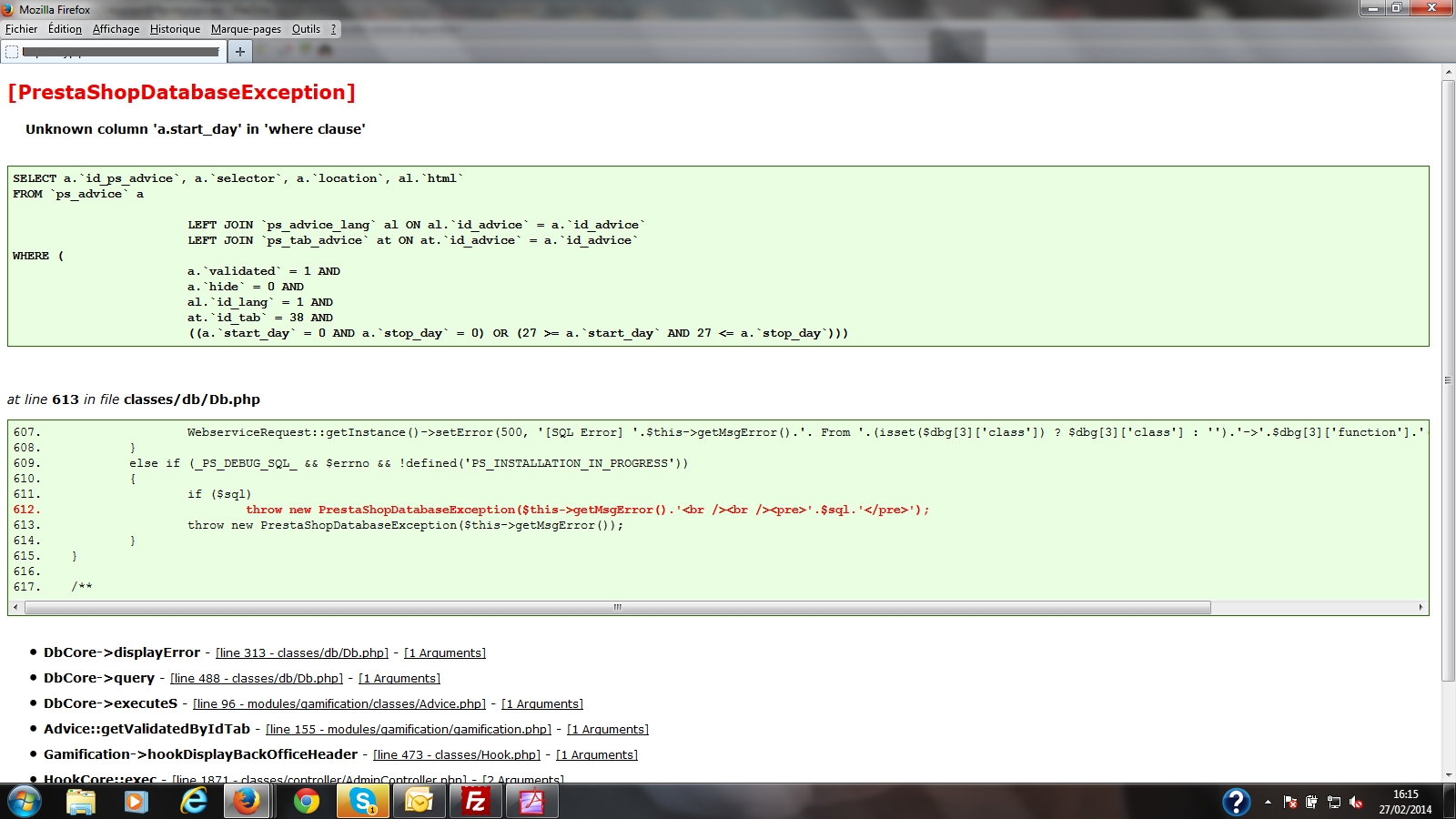Open line 488 classes/db/Db.php link
The width and height of the screenshot is (1456, 819).
[x=257, y=679]
